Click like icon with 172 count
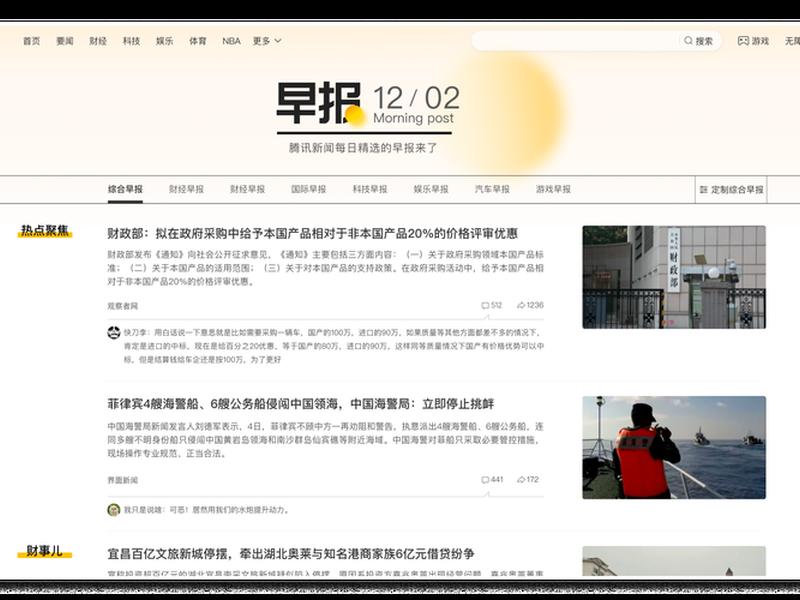The width and height of the screenshot is (800, 600). pos(521,480)
